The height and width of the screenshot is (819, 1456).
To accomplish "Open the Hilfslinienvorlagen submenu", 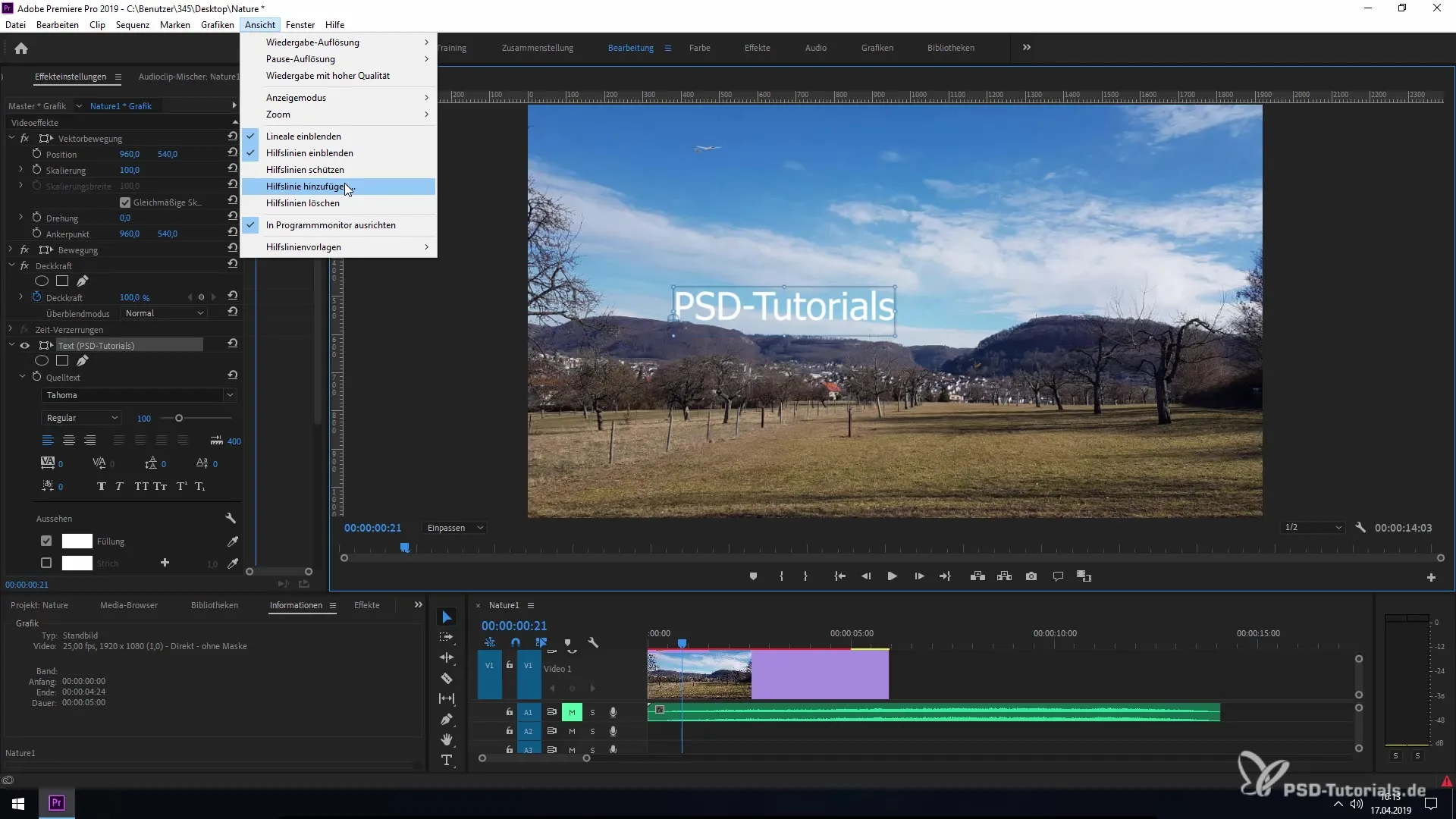I will (x=338, y=246).
